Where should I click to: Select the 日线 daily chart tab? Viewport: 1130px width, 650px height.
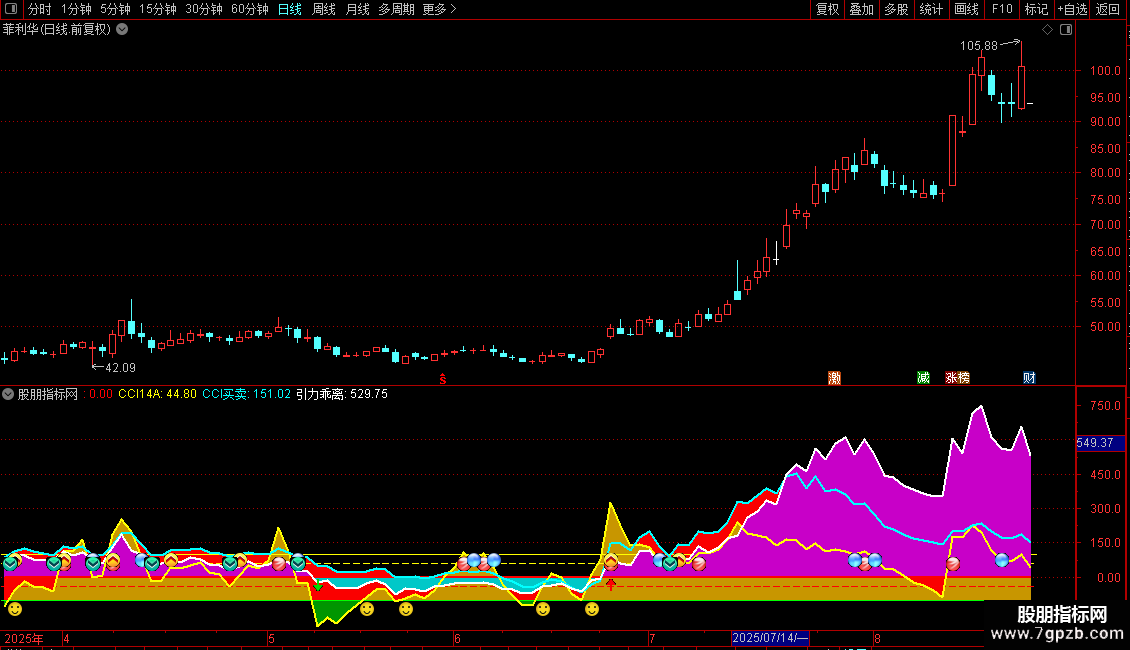click(290, 9)
